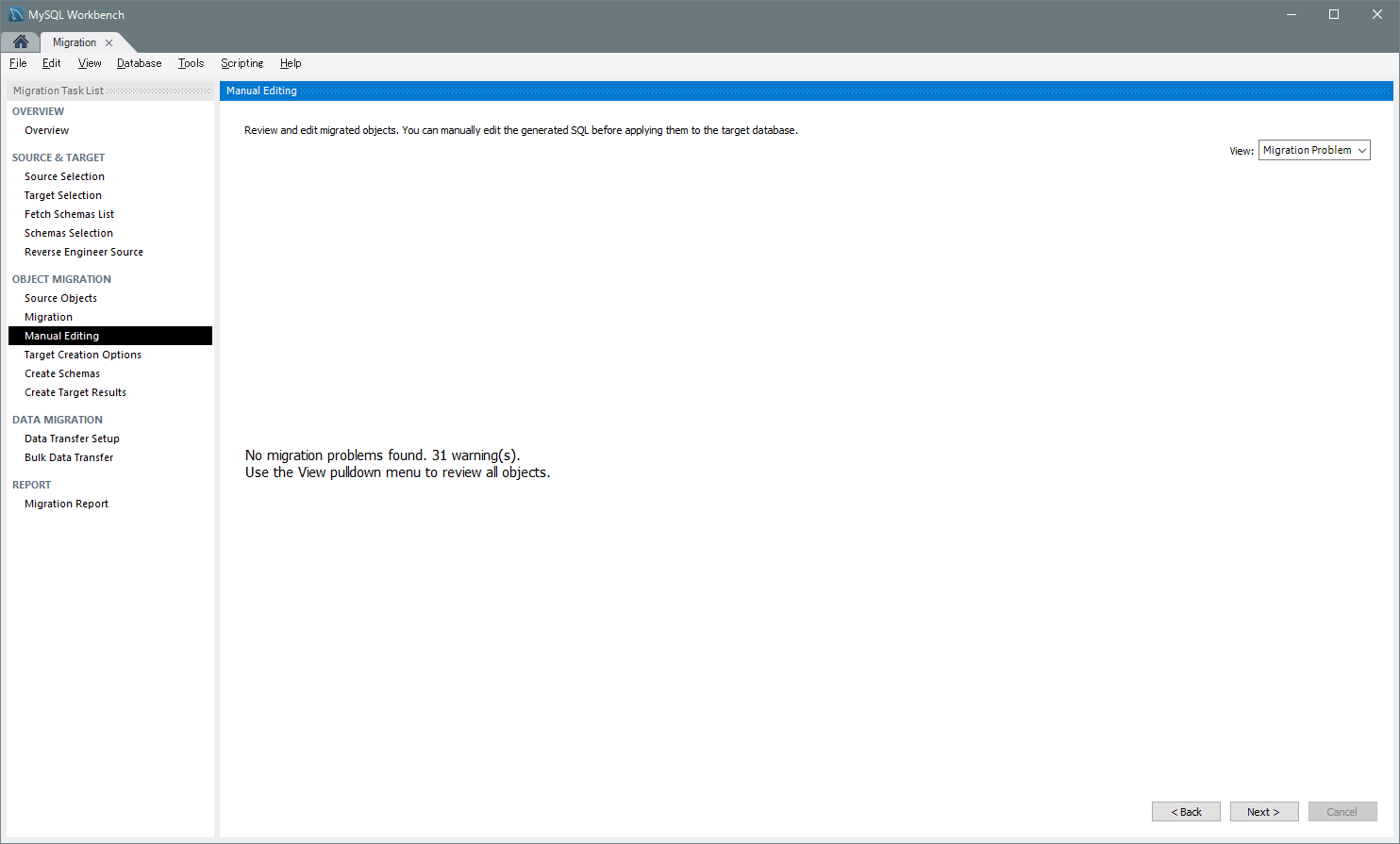Switch to the Migration tab

(x=74, y=42)
